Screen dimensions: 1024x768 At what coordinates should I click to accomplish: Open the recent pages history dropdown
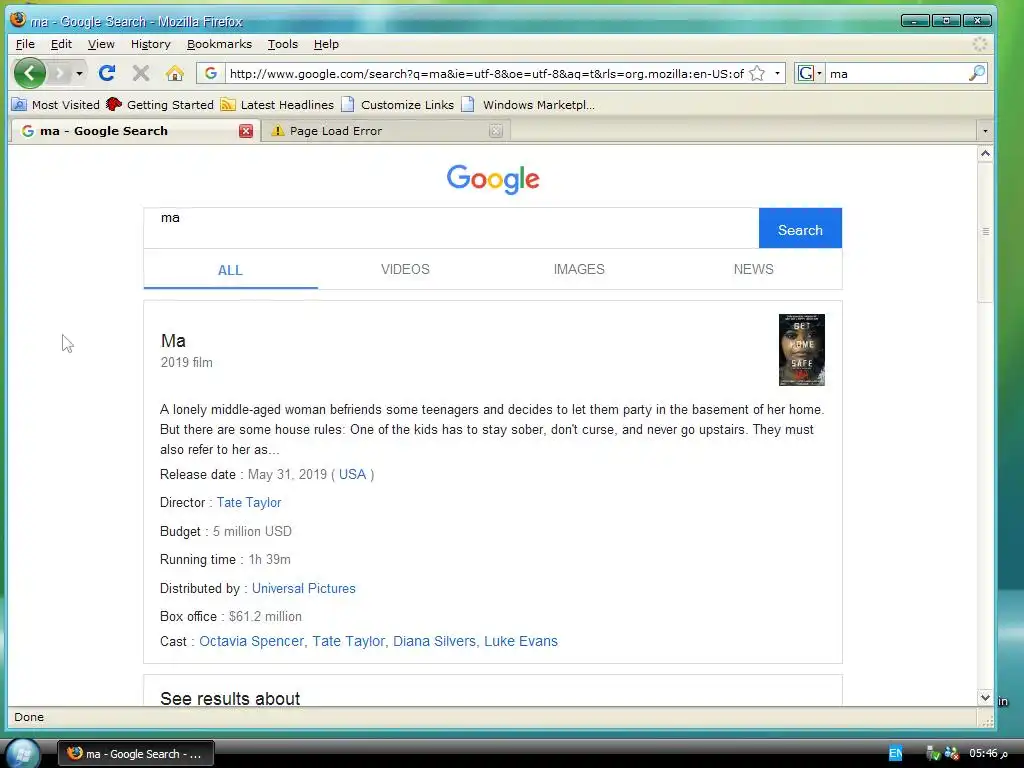point(79,73)
